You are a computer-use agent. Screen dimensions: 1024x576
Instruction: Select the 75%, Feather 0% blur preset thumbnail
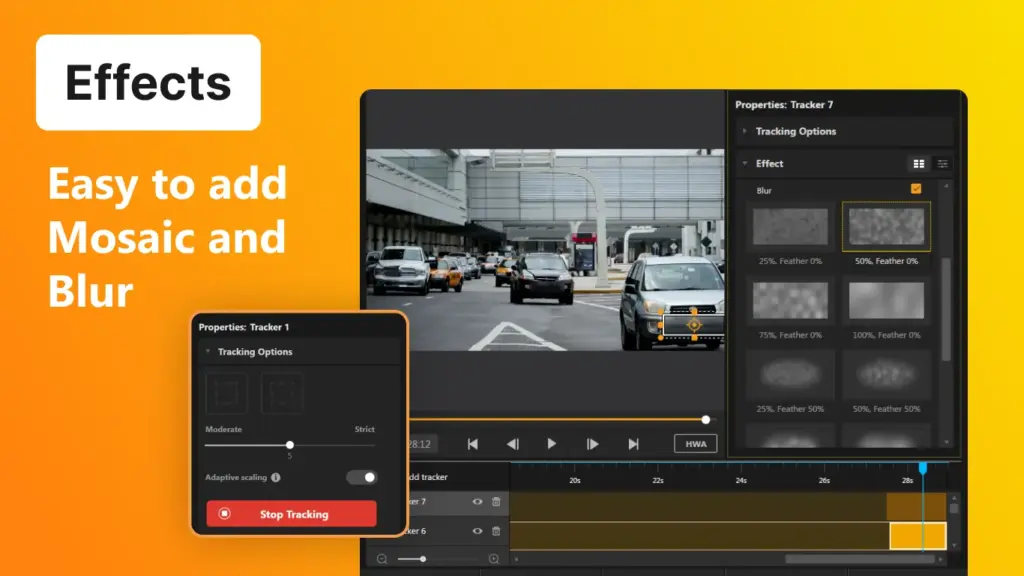[x=790, y=300]
